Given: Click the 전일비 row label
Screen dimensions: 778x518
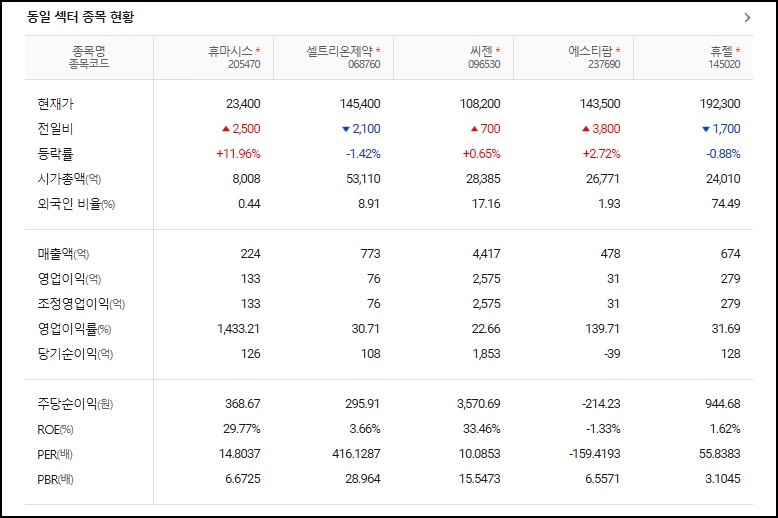Looking at the screenshot, I should tap(56, 129).
